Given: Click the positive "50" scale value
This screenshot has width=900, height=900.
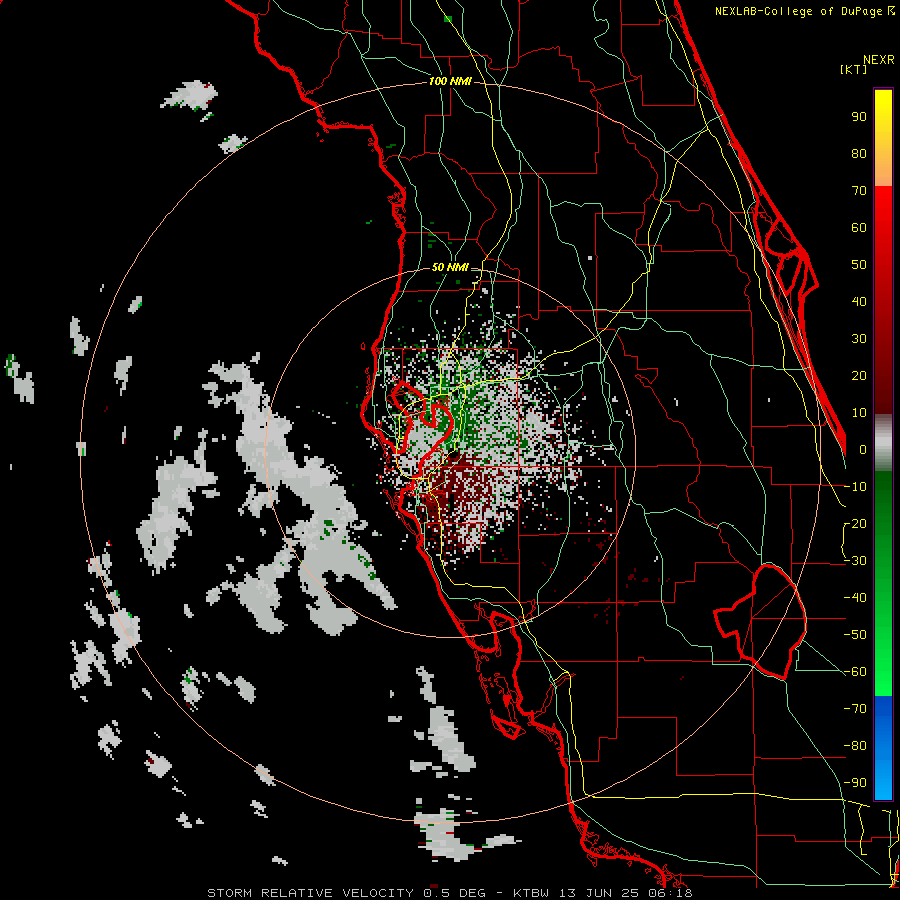Looking at the screenshot, I should coord(859,265).
